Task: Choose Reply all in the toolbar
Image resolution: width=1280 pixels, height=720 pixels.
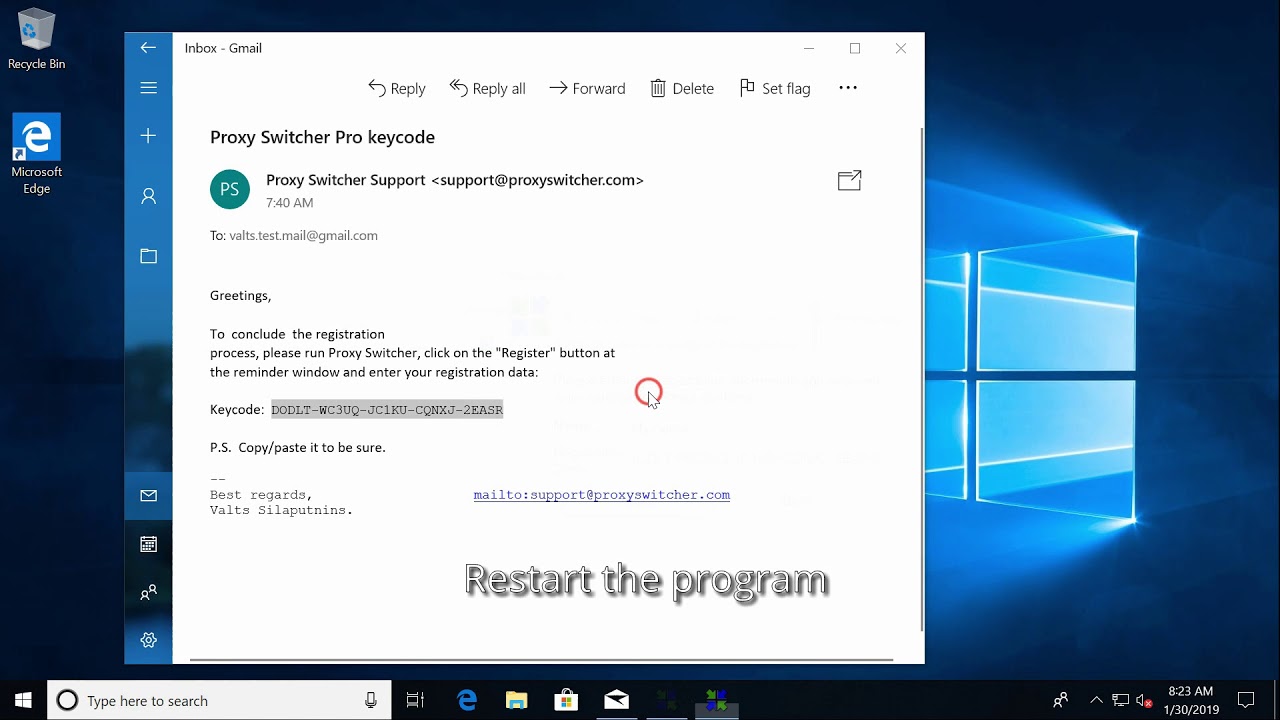Action: (x=487, y=88)
